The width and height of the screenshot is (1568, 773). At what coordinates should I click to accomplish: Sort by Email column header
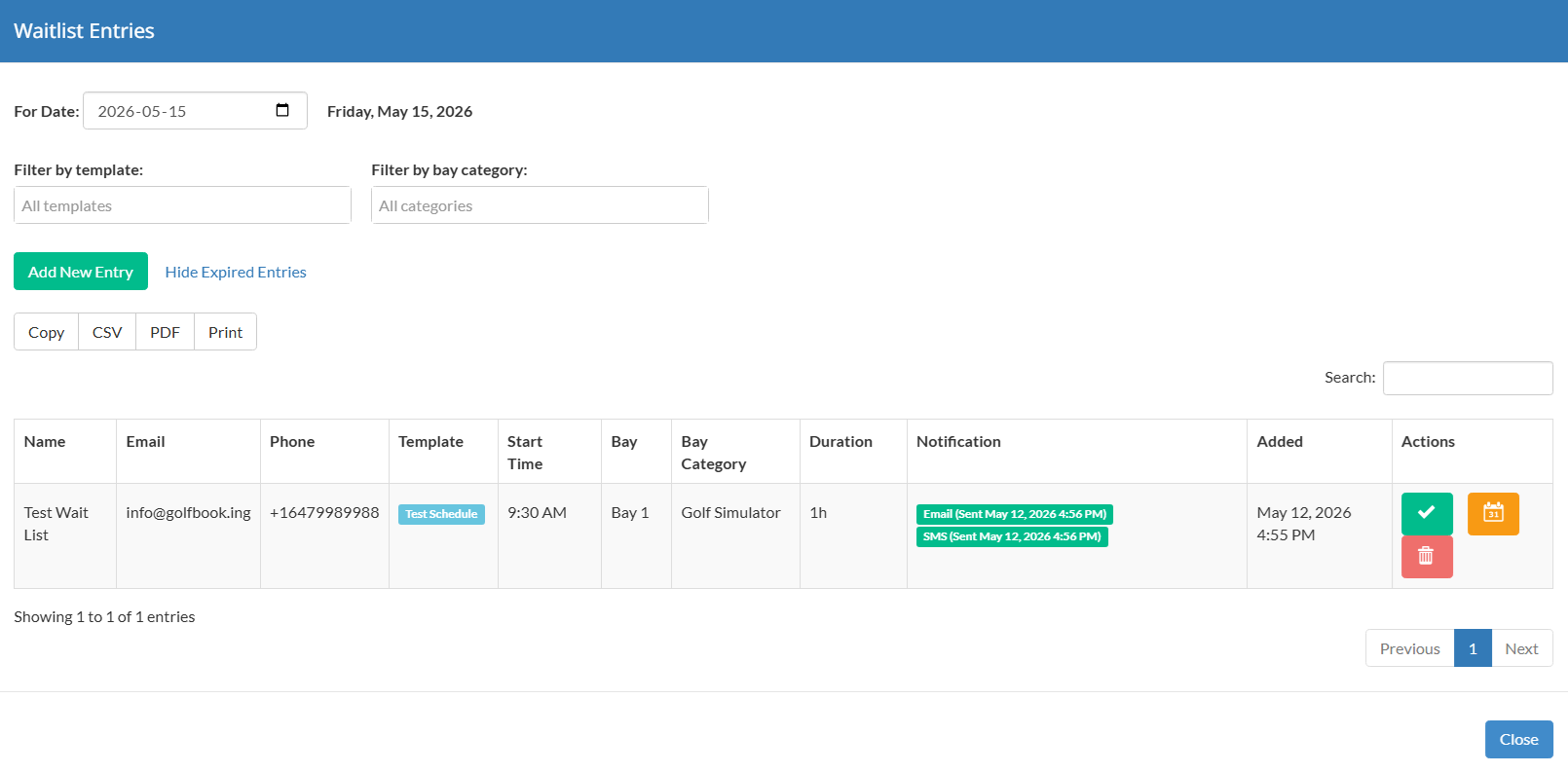[x=188, y=452]
